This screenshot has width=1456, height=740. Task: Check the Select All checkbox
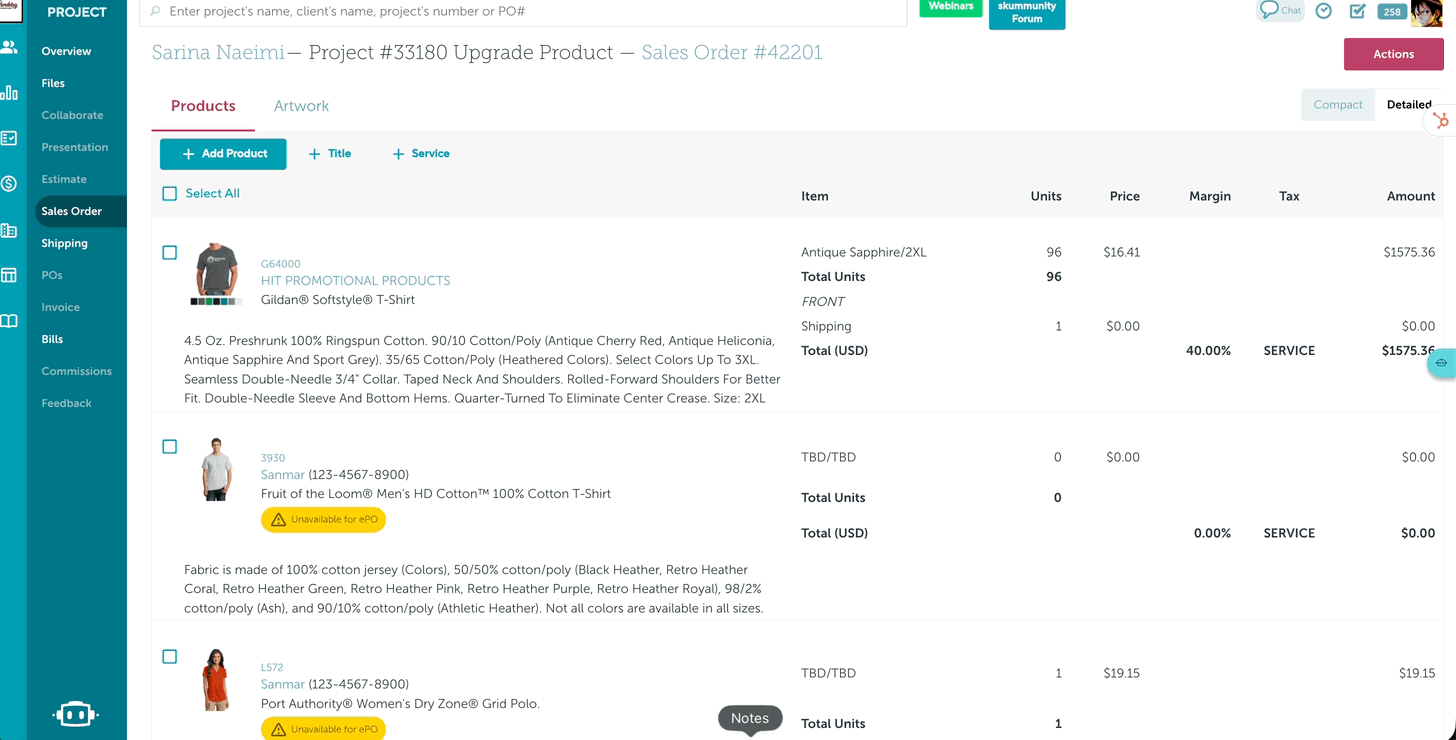pos(170,194)
